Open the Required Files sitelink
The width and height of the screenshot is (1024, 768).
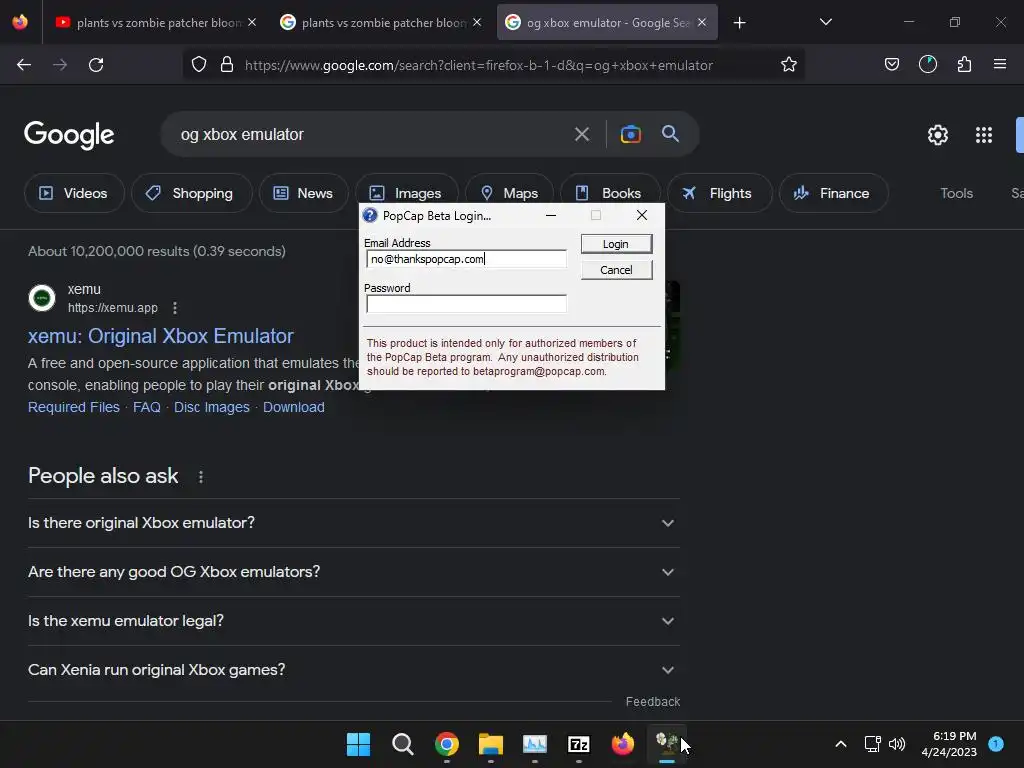pyautogui.click(x=74, y=408)
